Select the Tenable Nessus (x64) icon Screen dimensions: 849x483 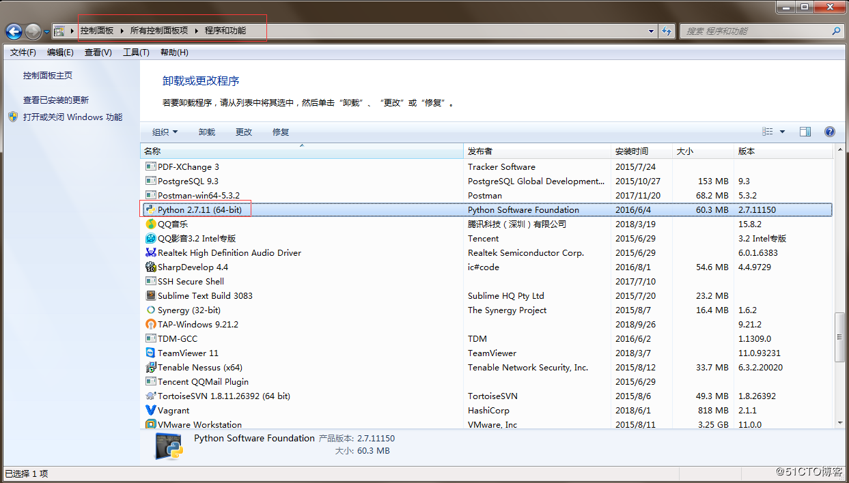tap(151, 368)
